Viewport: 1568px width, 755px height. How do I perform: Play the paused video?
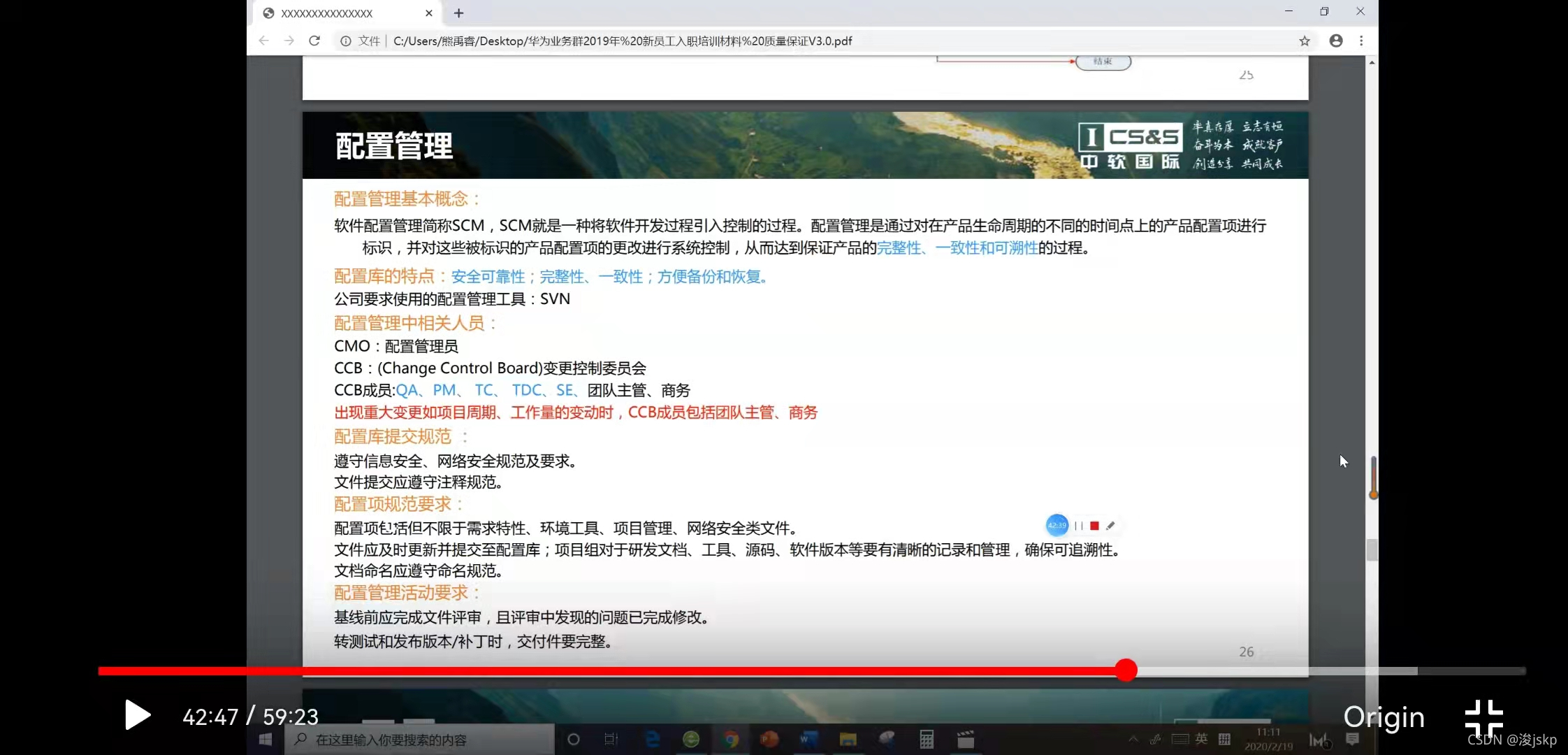click(x=138, y=715)
